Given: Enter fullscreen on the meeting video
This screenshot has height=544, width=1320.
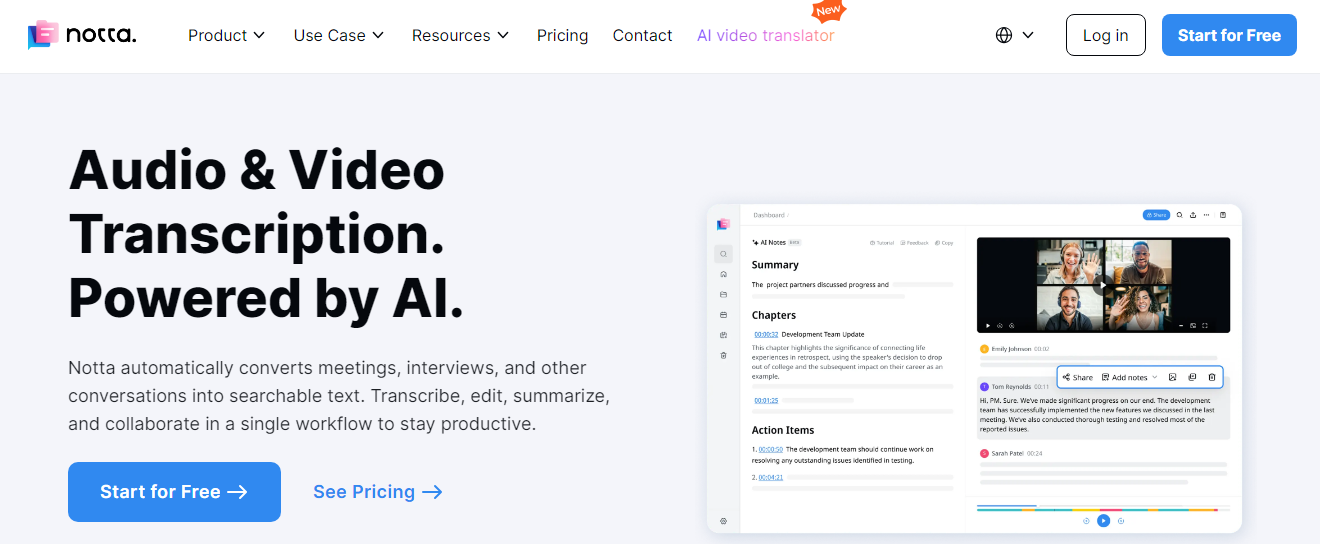Looking at the screenshot, I should 1205,326.
